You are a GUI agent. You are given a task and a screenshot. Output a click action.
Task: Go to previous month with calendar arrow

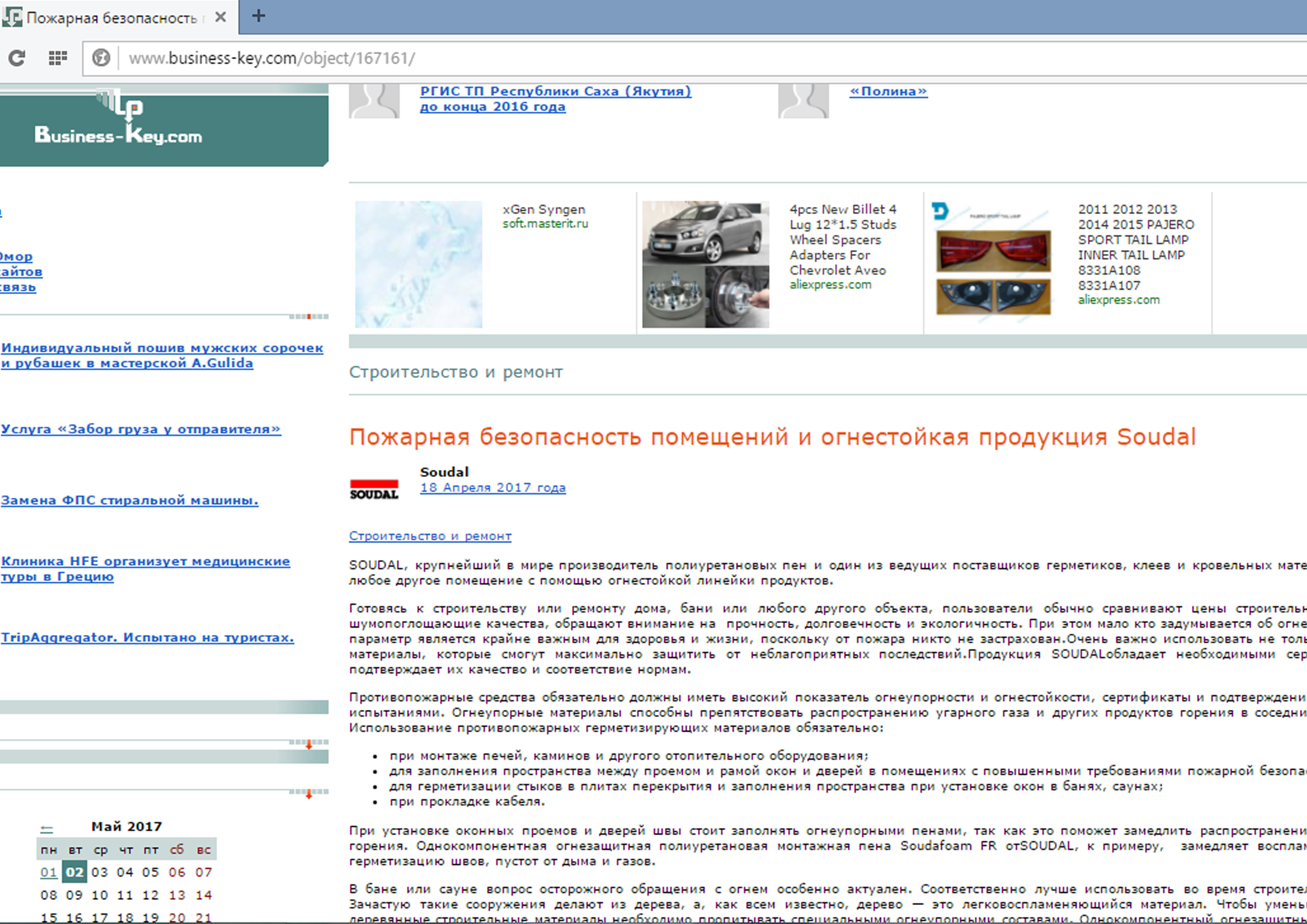pos(47,828)
